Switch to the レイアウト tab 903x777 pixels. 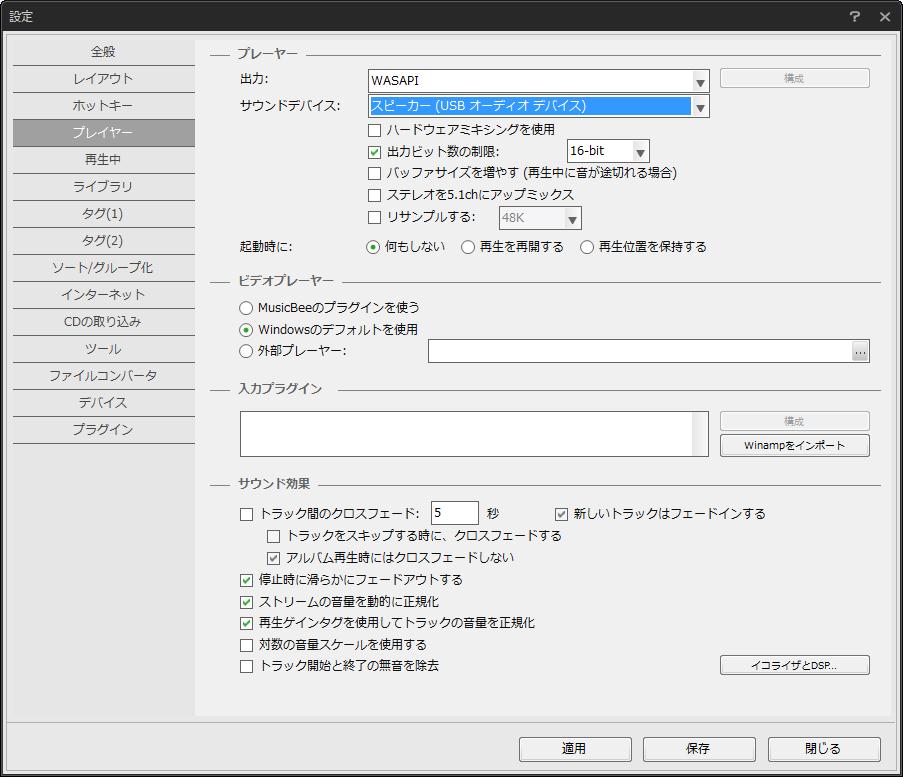(x=104, y=79)
